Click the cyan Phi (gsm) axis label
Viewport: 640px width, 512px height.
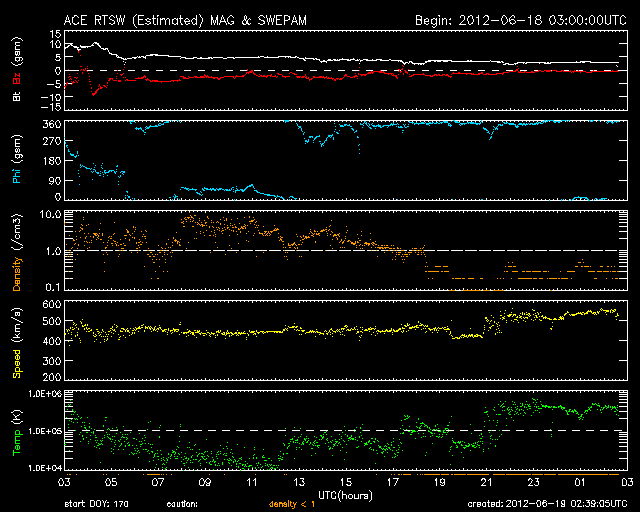tap(16, 160)
